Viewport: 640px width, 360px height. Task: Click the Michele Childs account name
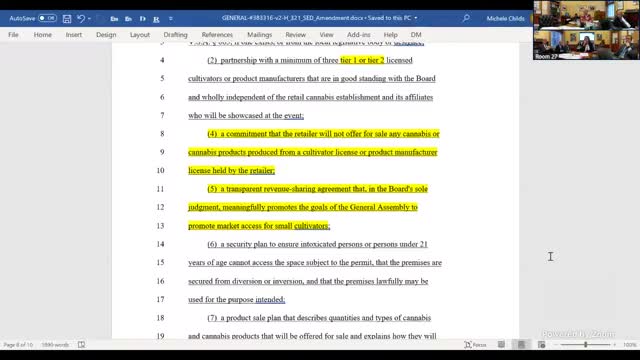pyautogui.click(x=505, y=18)
